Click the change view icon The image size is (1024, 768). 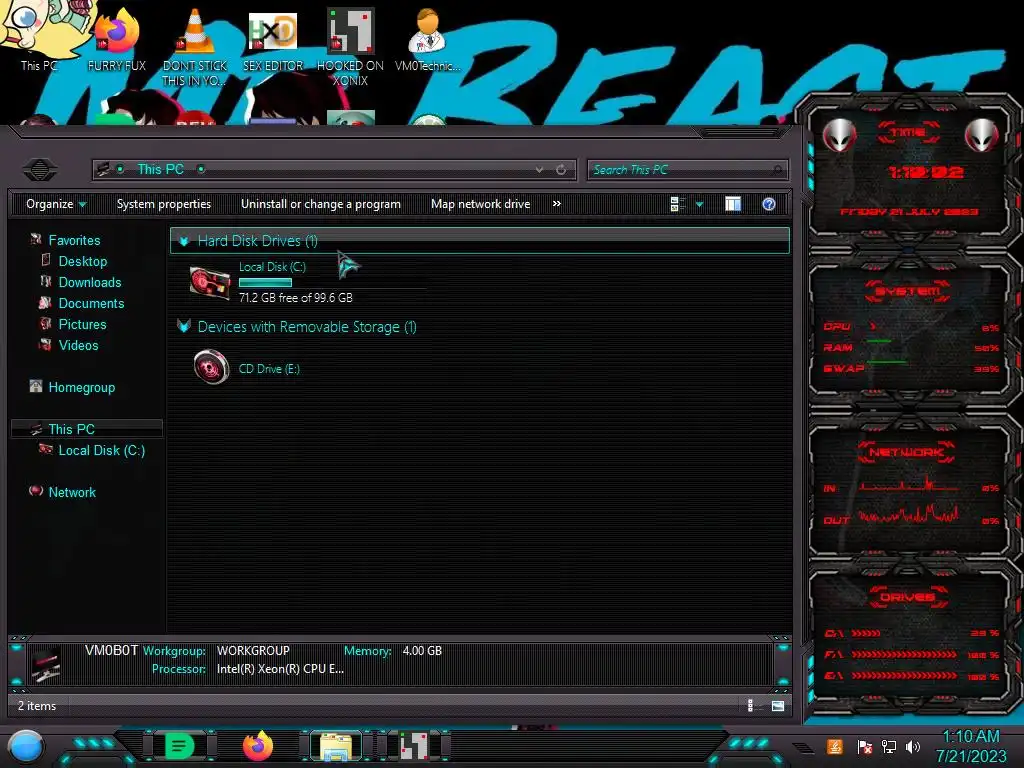tap(677, 204)
